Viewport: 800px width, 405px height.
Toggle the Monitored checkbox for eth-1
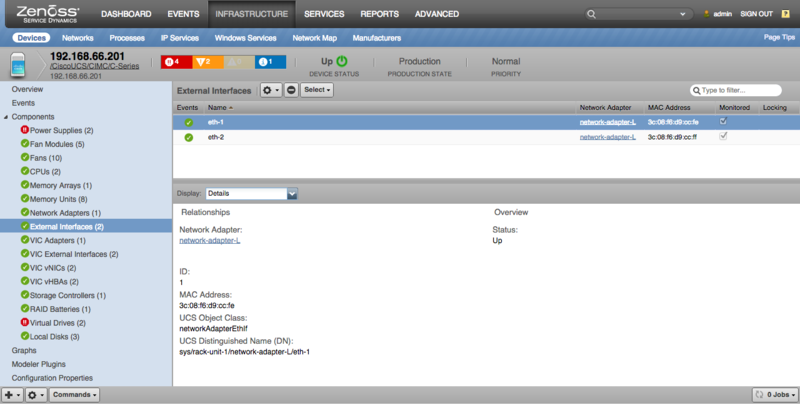coord(723,121)
